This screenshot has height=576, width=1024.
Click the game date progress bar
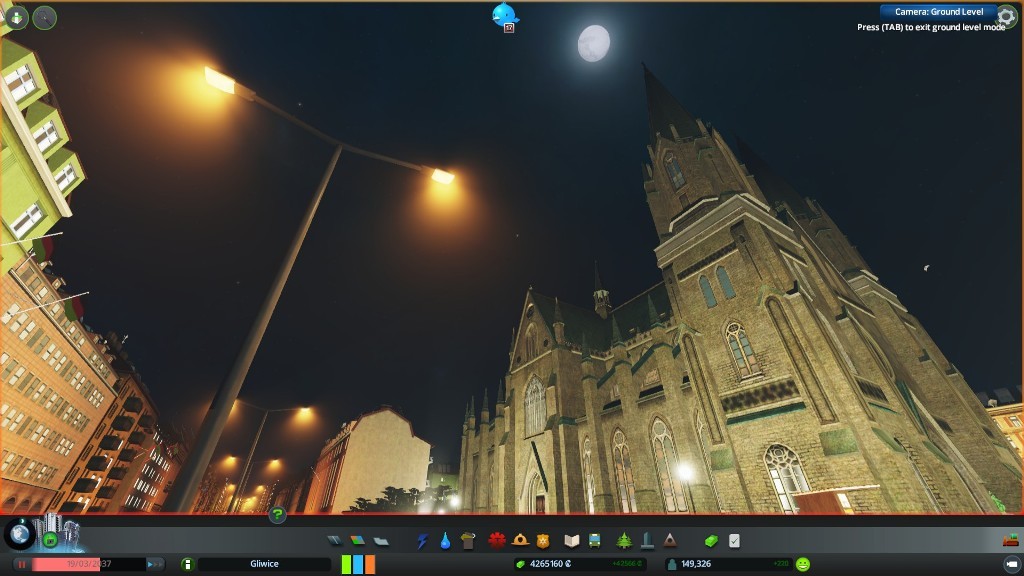click(x=89, y=564)
